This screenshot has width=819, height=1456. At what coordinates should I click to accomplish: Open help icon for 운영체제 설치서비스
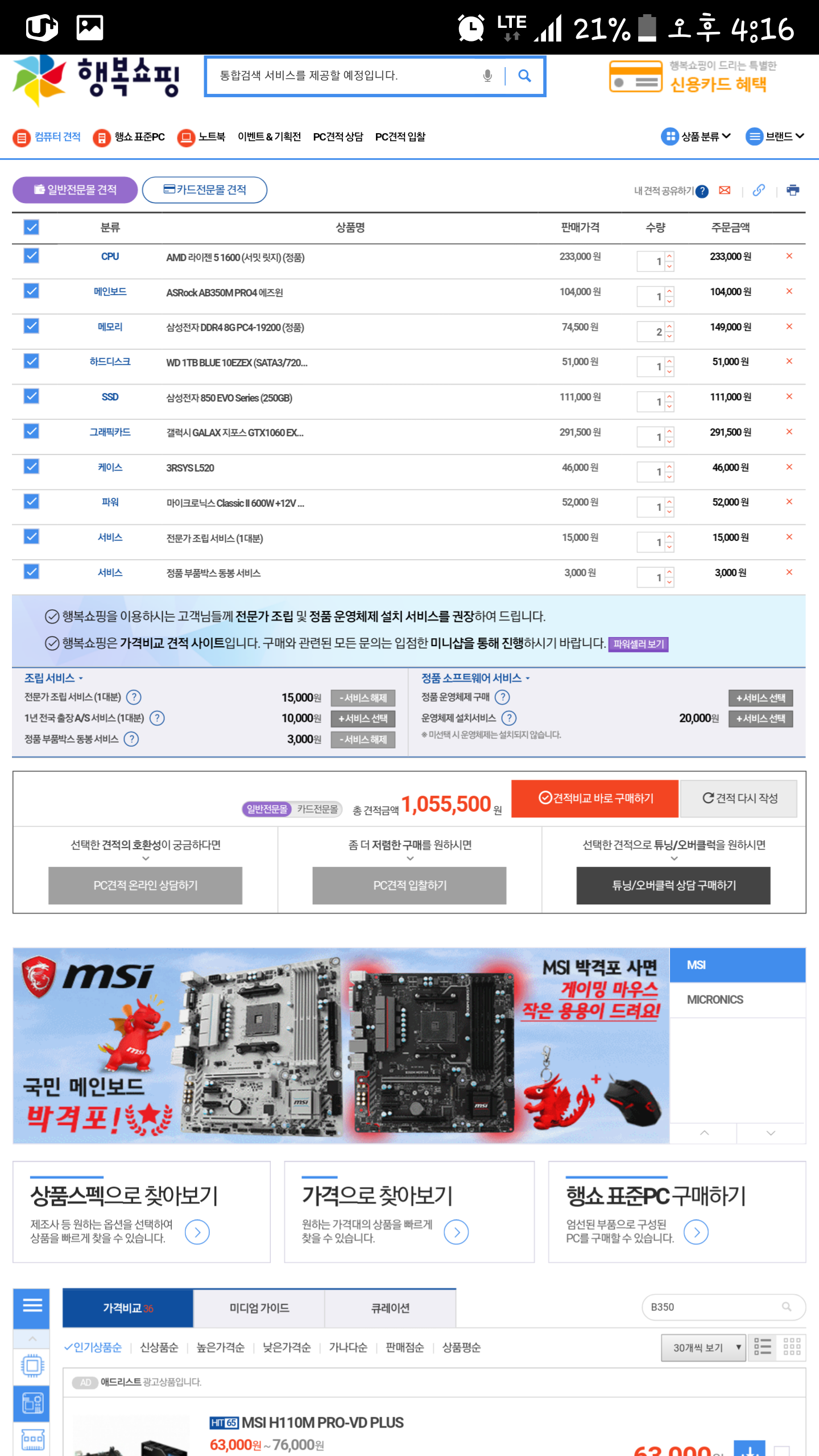coord(509,718)
